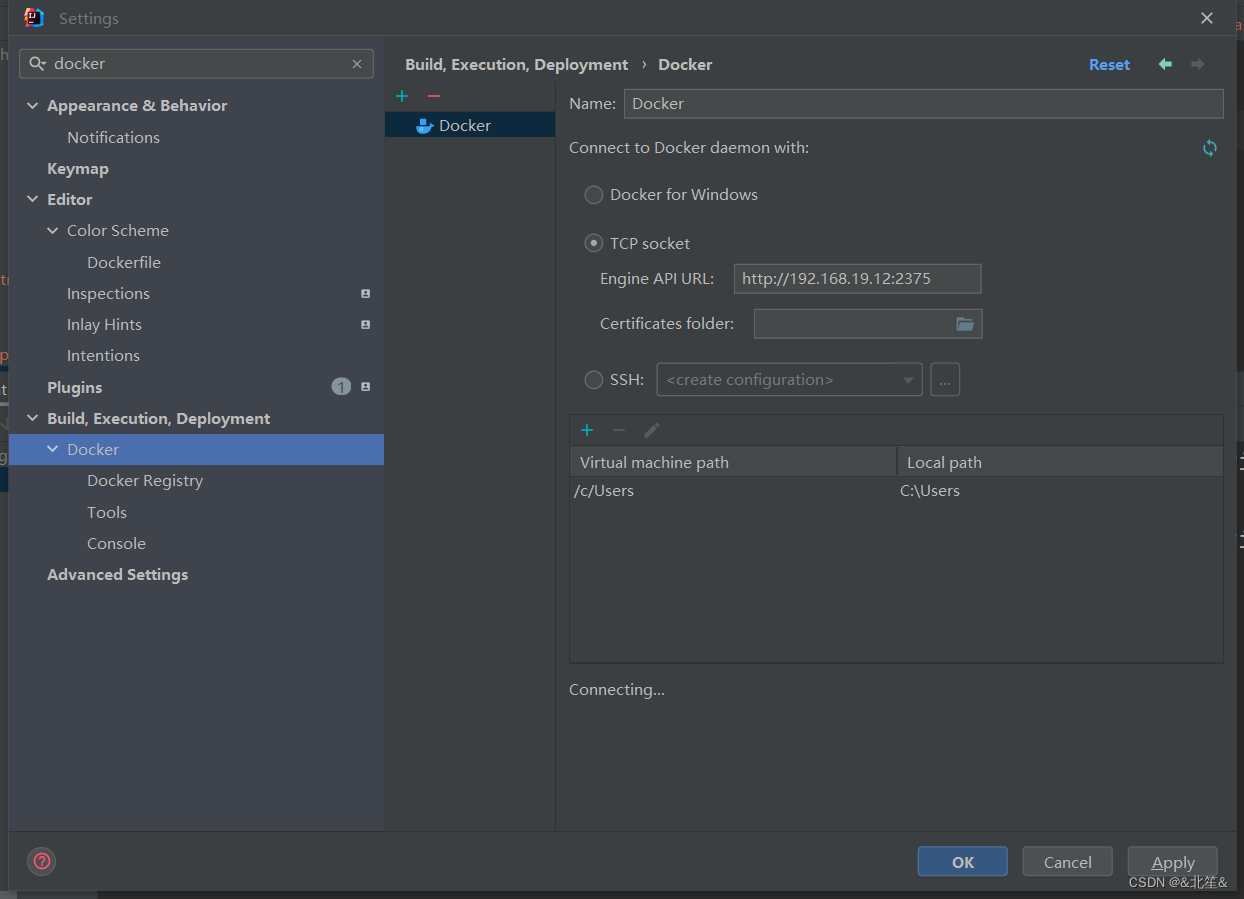This screenshot has width=1244, height=899.
Task: Edit the selected path mapping
Action: 651,429
